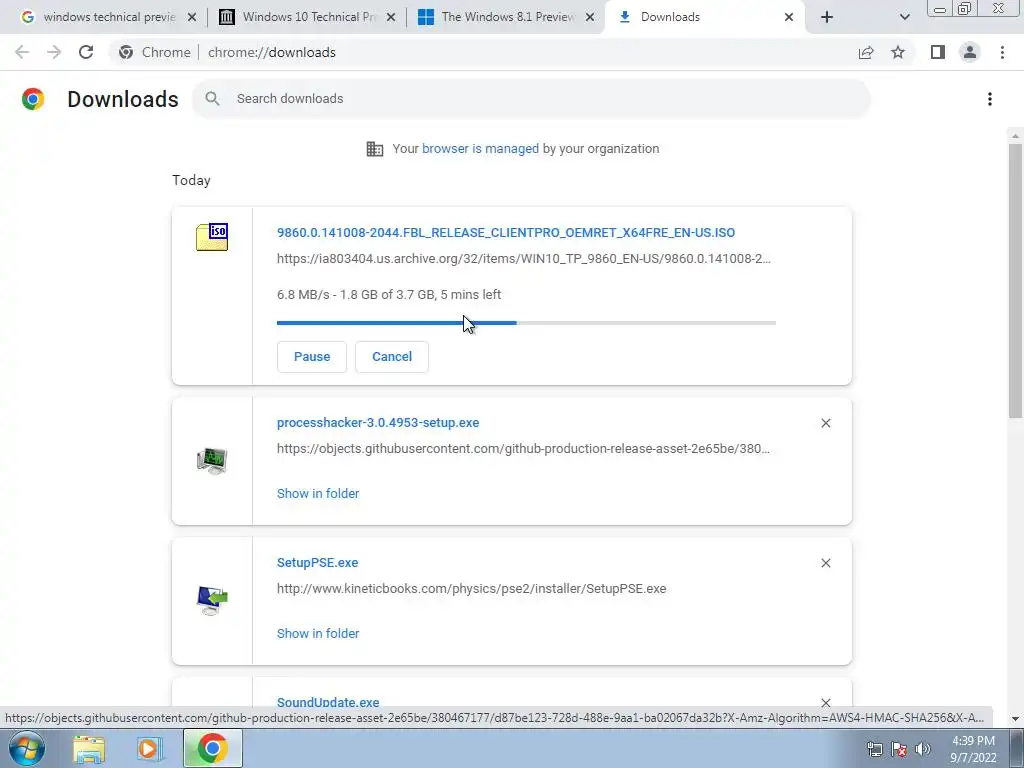Image resolution: width=1024 pixels, height=768 pixels.
Task: Click the 9860 ISO file name link
Action: pos(506,233)
